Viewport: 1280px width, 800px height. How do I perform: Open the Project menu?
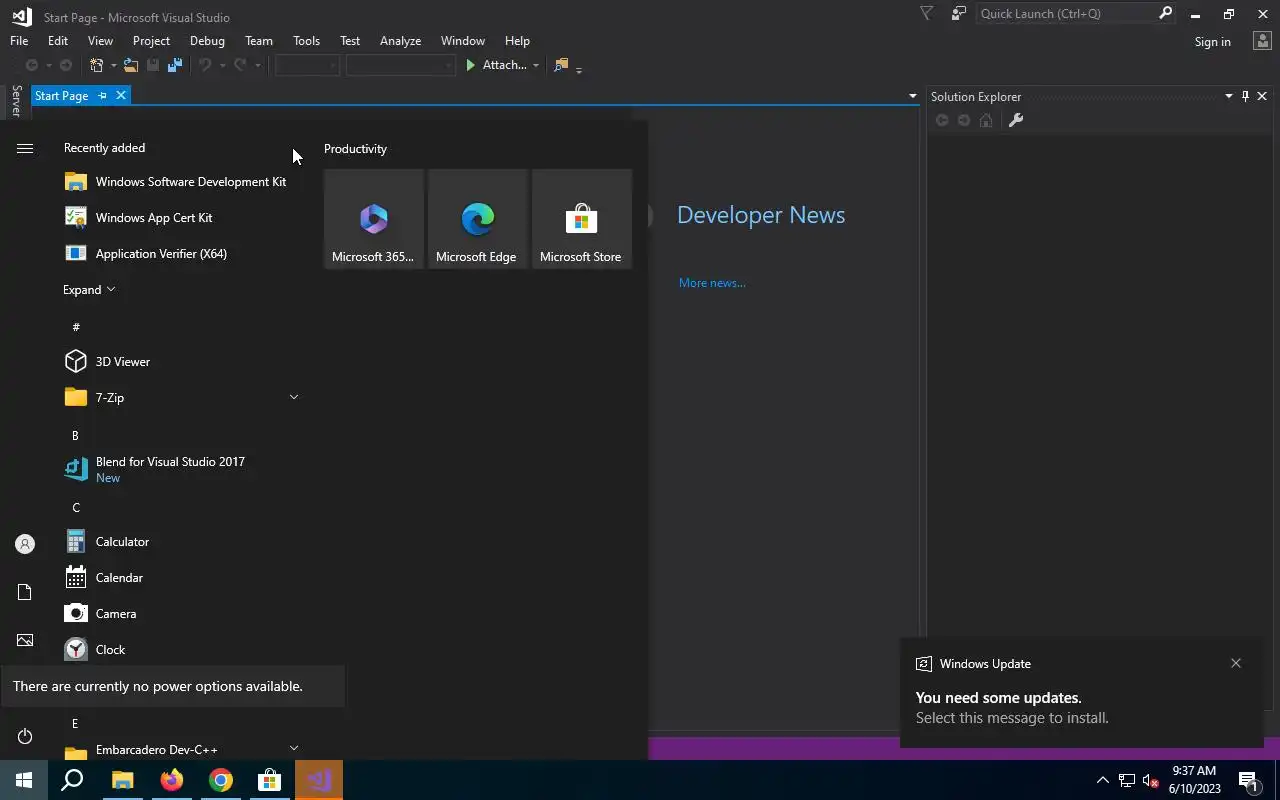point(151,41)
